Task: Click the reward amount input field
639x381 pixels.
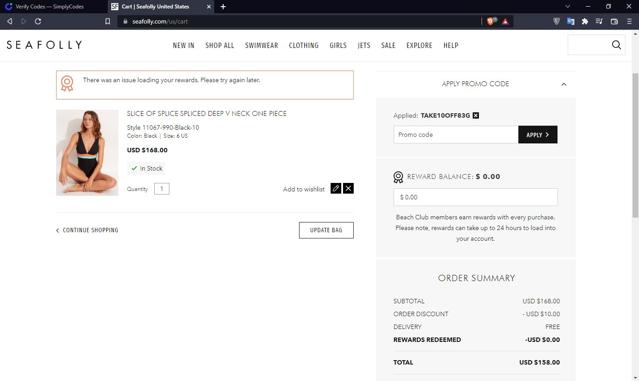Action: (x=475, y=197)
